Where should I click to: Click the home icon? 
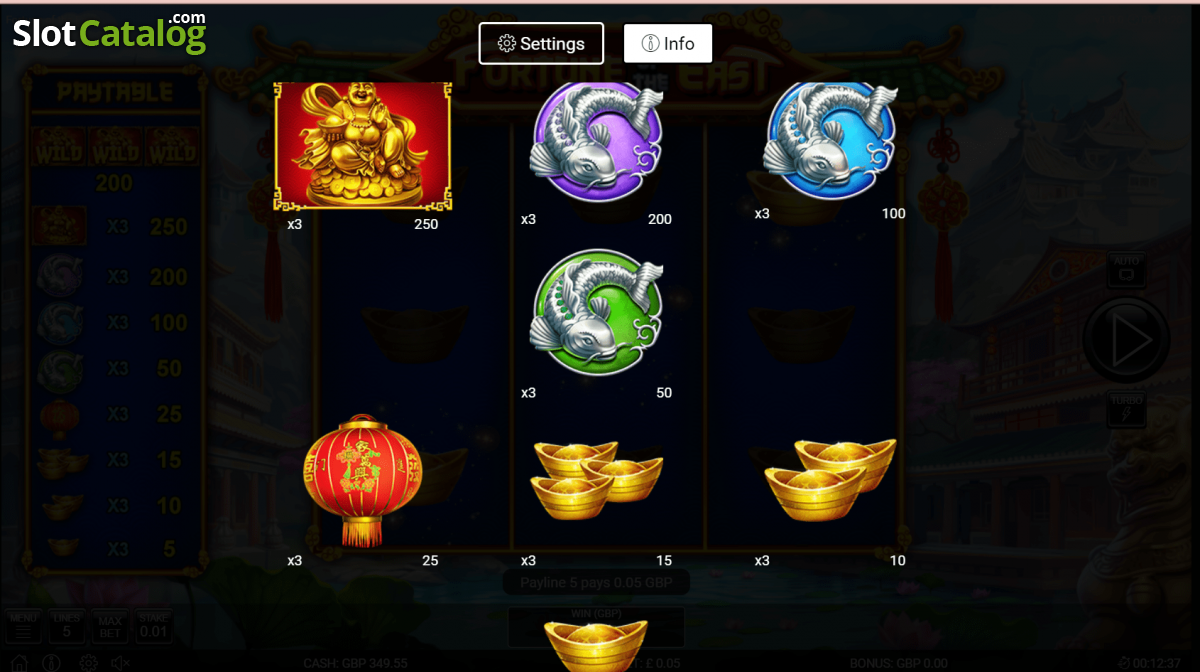(x=19, y=663)
